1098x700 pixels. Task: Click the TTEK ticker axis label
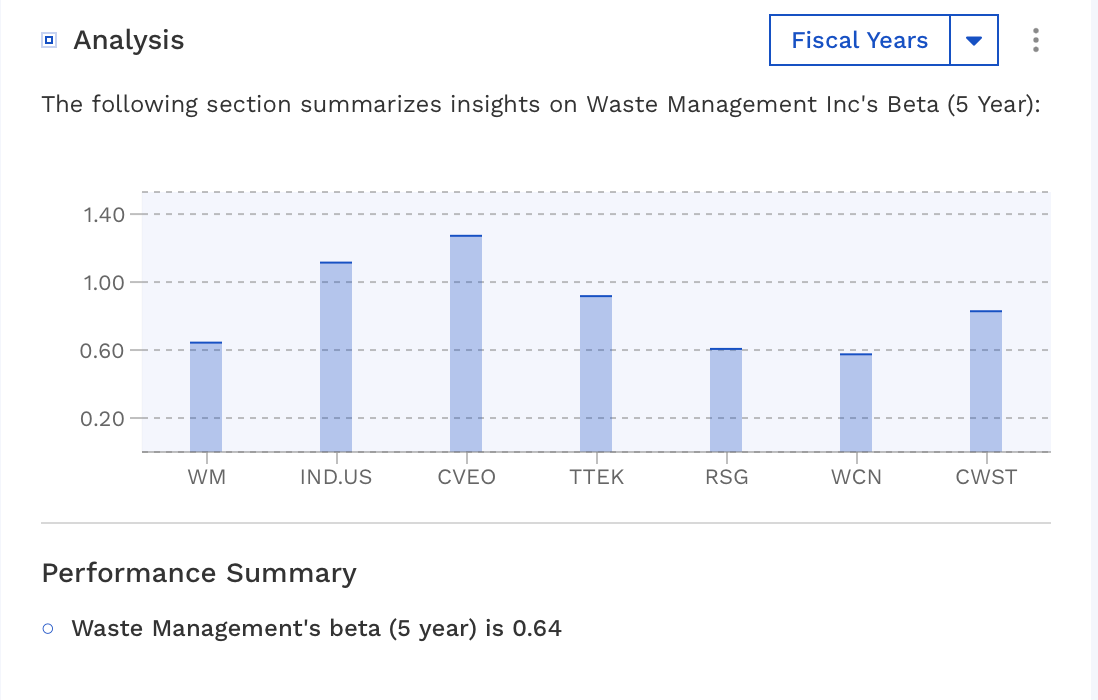(x=596, y=477)
